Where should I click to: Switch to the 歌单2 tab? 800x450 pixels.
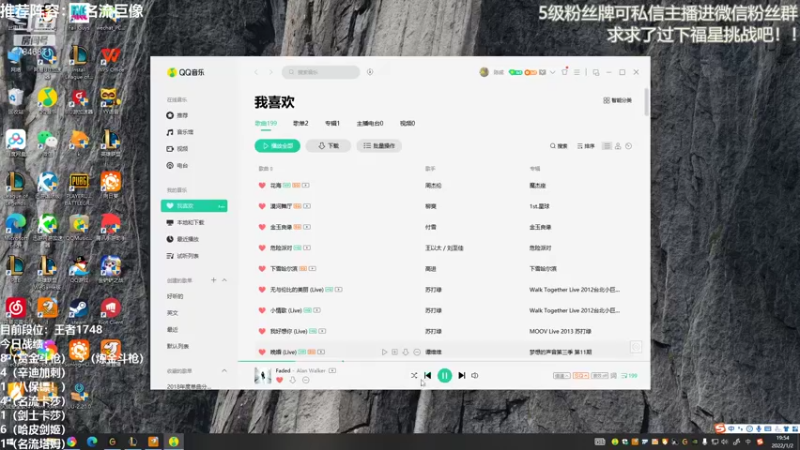click(301, 123)
